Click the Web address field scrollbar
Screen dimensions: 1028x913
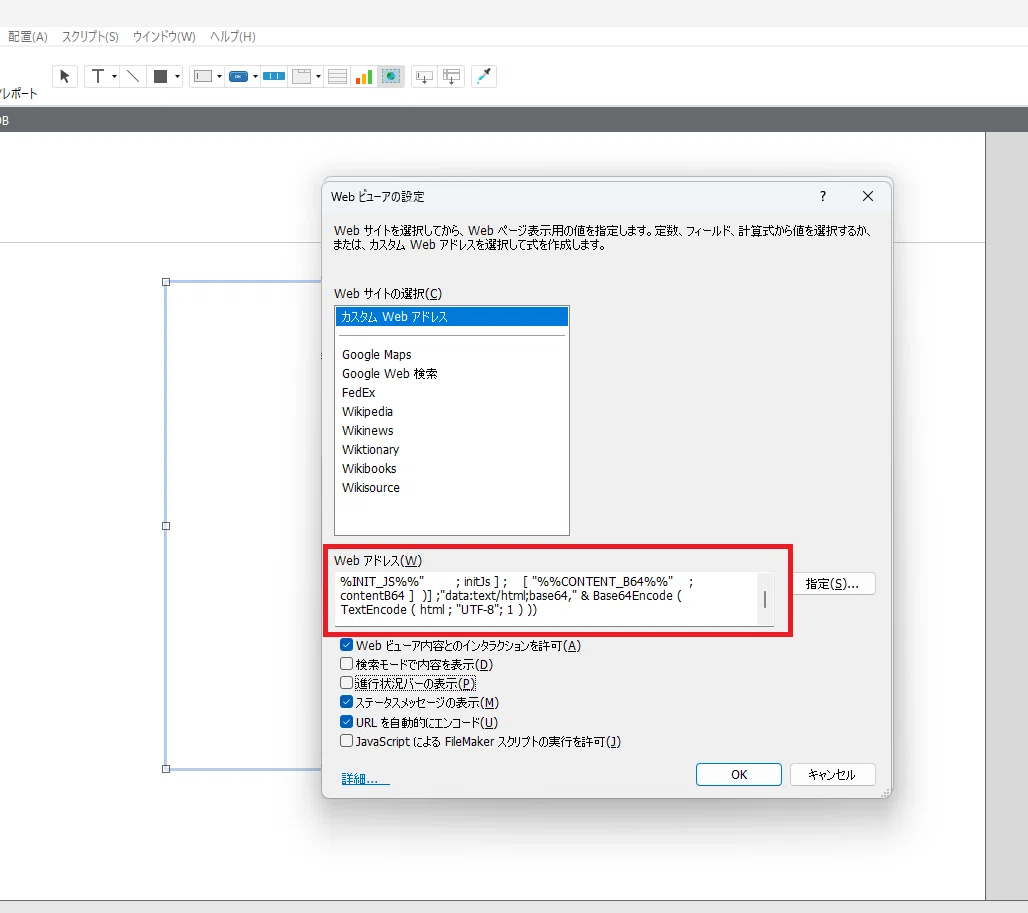click(x=765, y=599)
